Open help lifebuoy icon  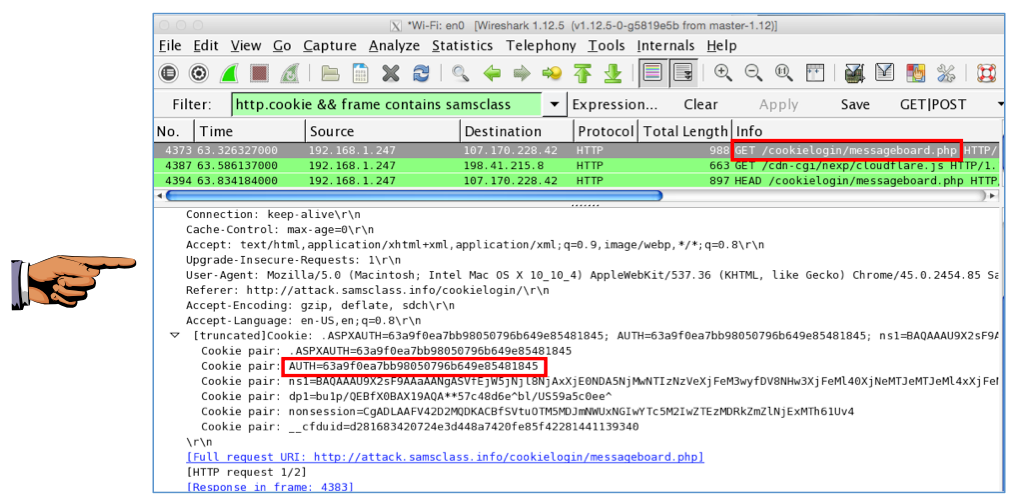[x=986, y=73]
